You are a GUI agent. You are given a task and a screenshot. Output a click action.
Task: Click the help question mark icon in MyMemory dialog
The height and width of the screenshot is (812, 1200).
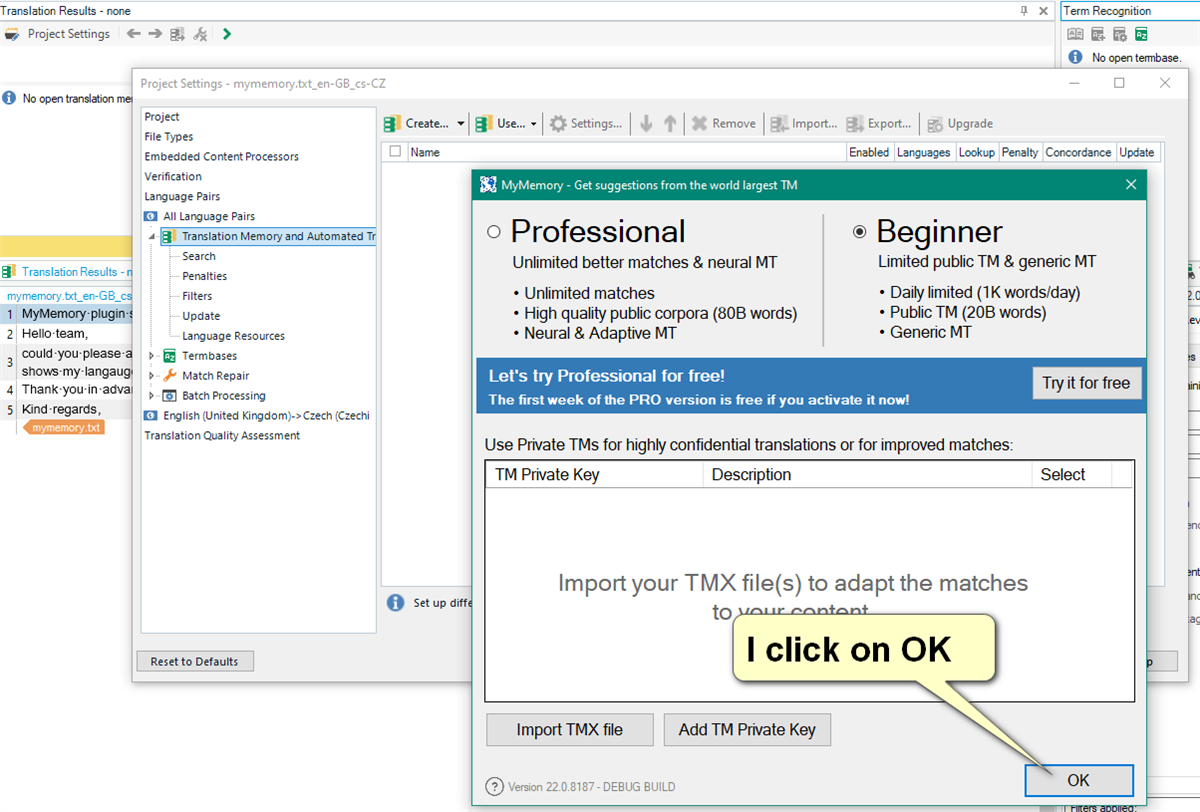494,786
